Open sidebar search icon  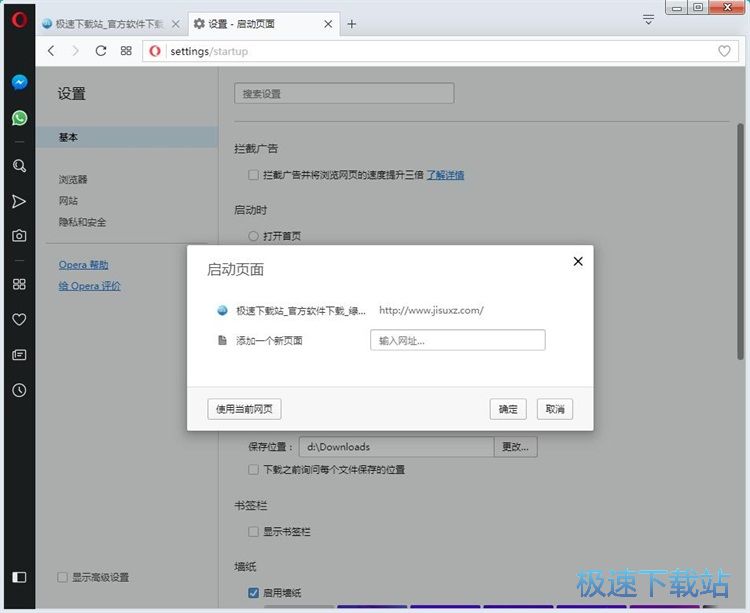(19, 166)
